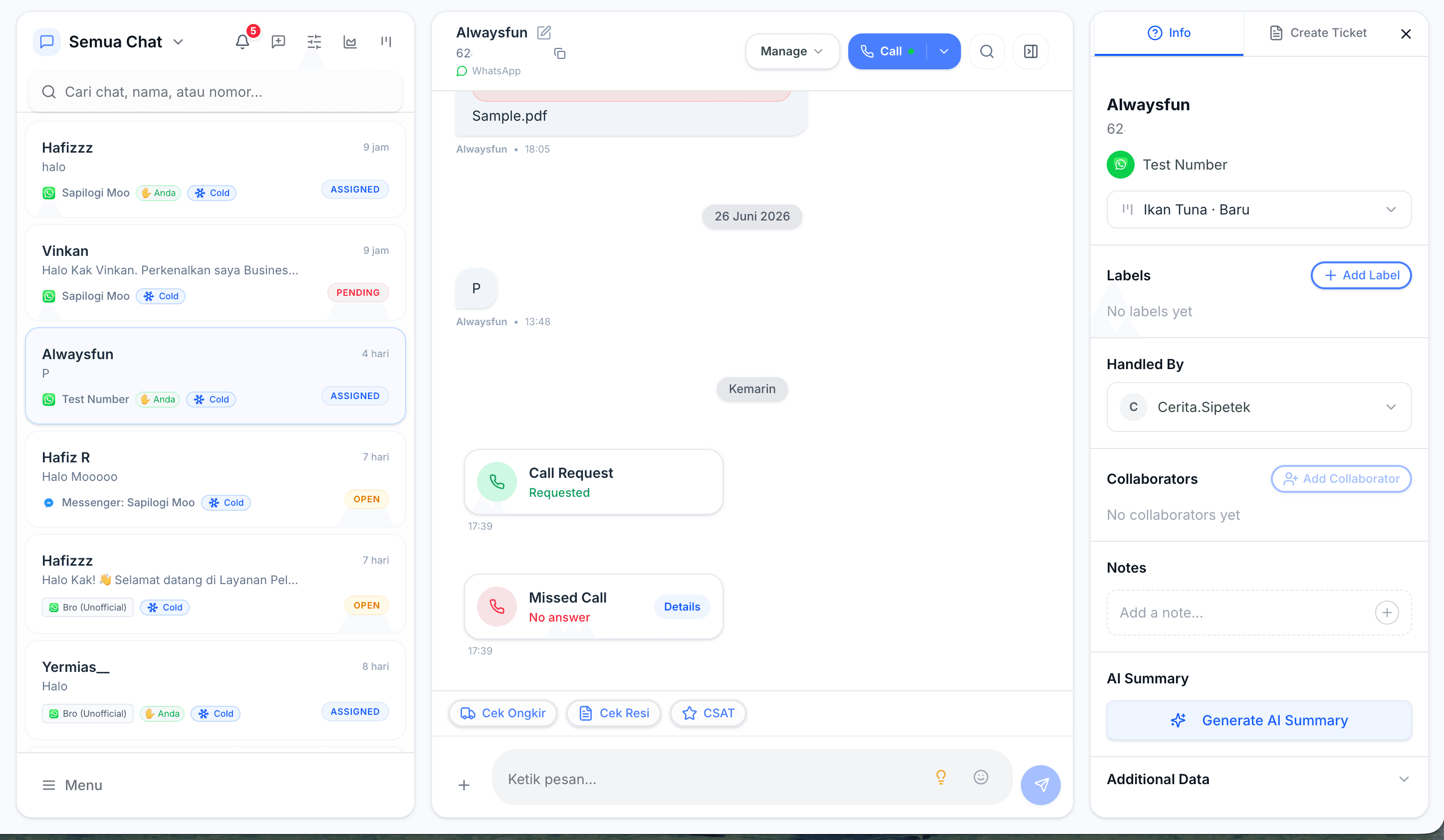Click the 26 Juni 2026 date separator
The height and width of the screenshot is (840, 1444).
[x=752, y=216]
